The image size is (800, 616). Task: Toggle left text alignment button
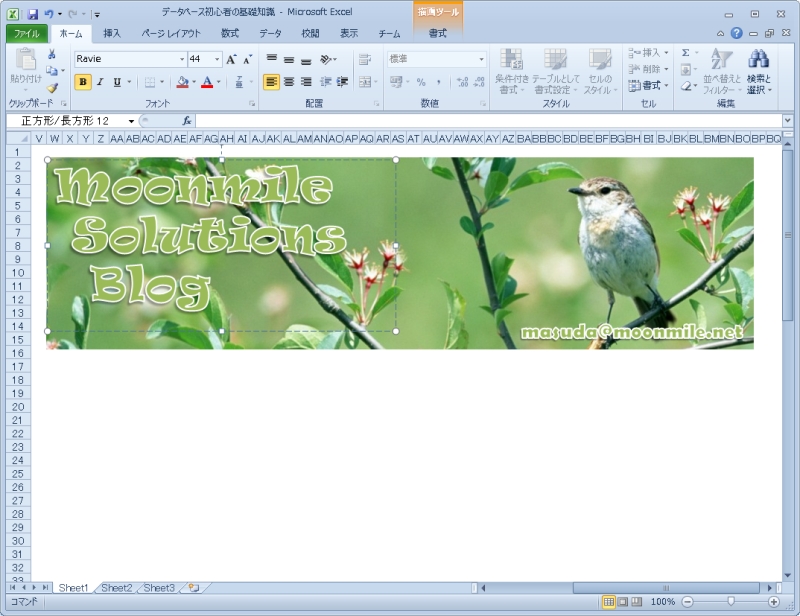point(272,82)
